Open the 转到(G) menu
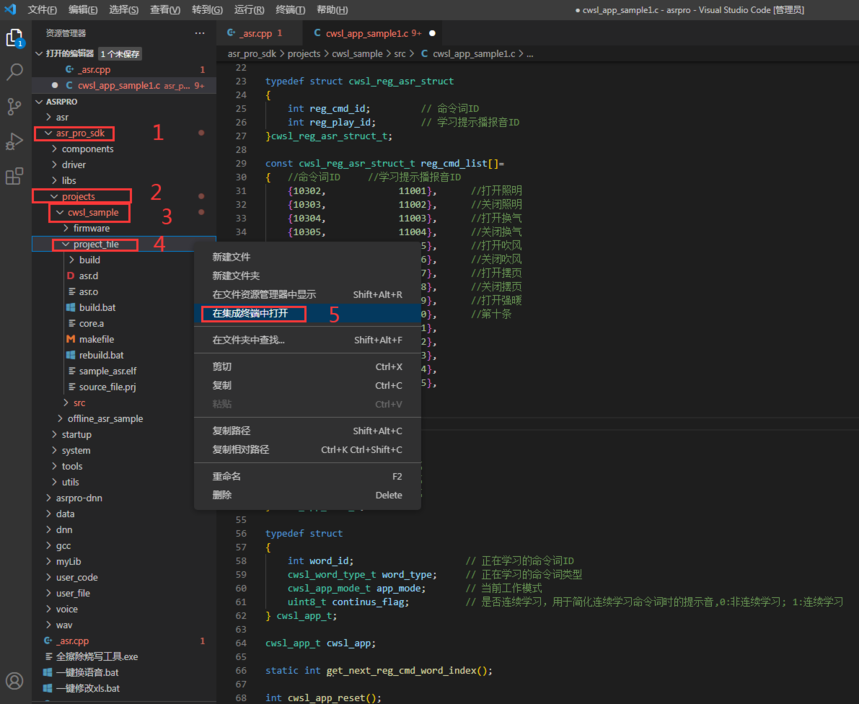 207,9
